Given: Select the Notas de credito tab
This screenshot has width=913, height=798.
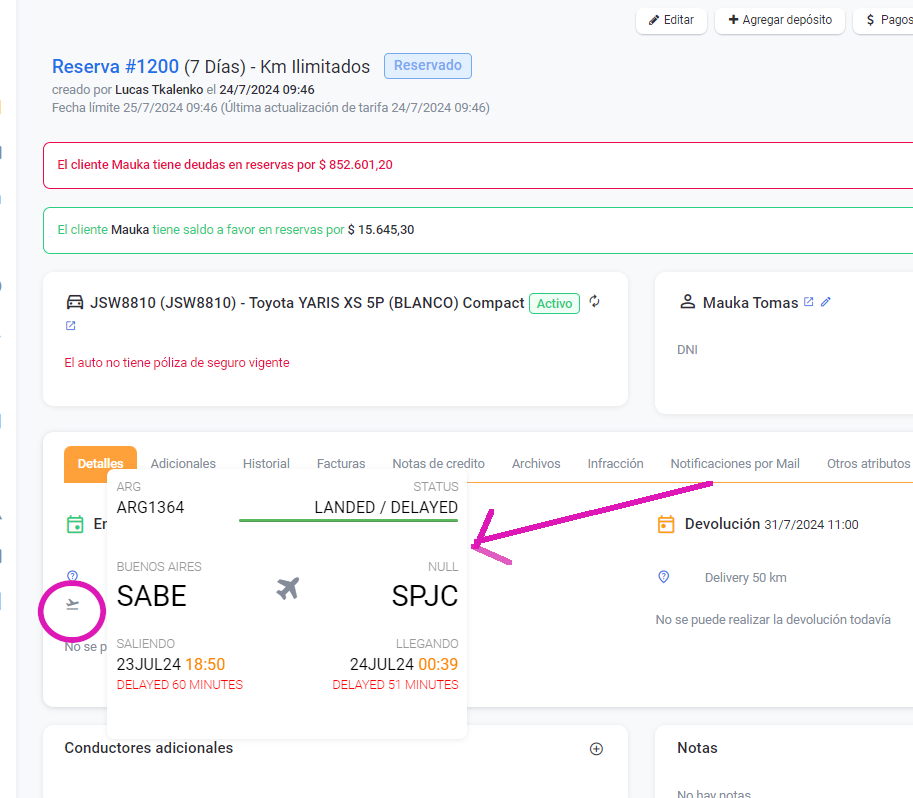Looking at the screenshot, I should 438,464.
